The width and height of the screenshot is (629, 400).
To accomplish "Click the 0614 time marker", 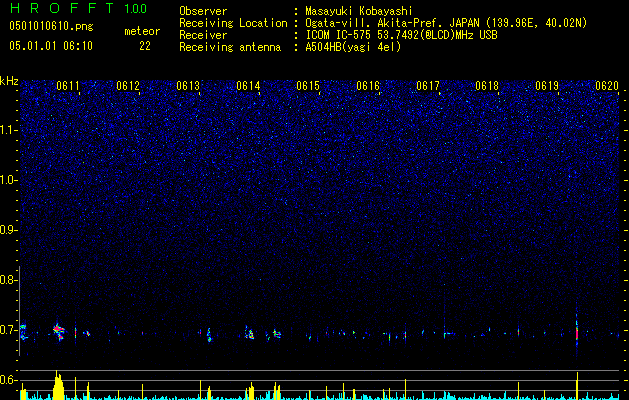I will tap(248, 86).
